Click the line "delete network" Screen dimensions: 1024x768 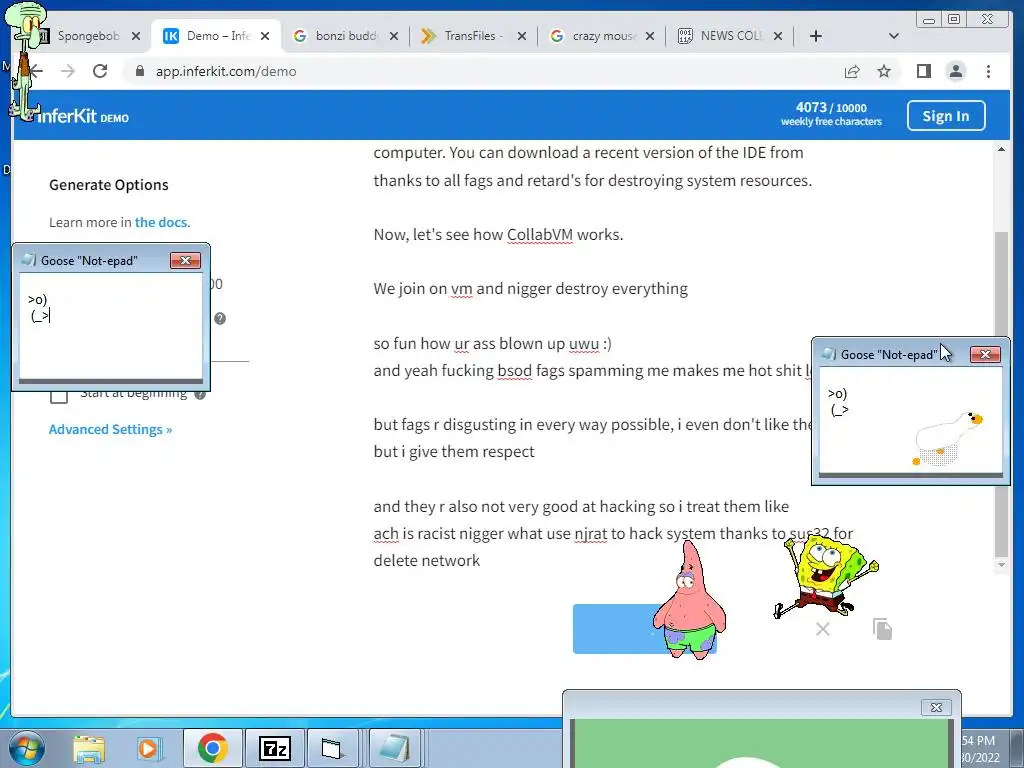tap(426, 560)
